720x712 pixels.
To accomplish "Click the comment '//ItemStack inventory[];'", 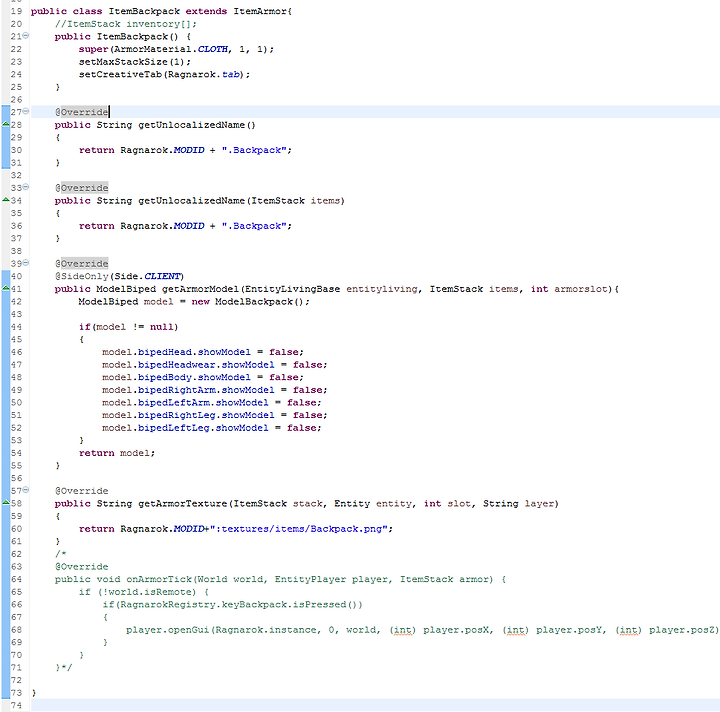I will click(125, 24).
